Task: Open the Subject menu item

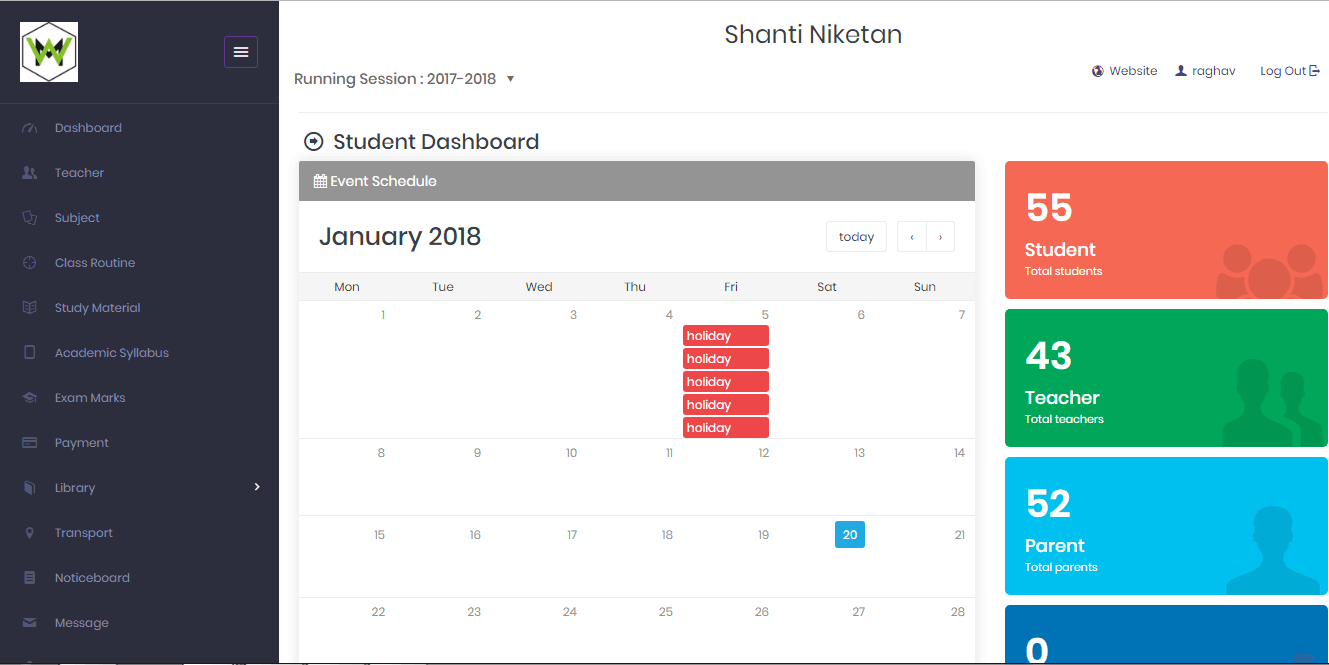Action: (x=77, y=218)
